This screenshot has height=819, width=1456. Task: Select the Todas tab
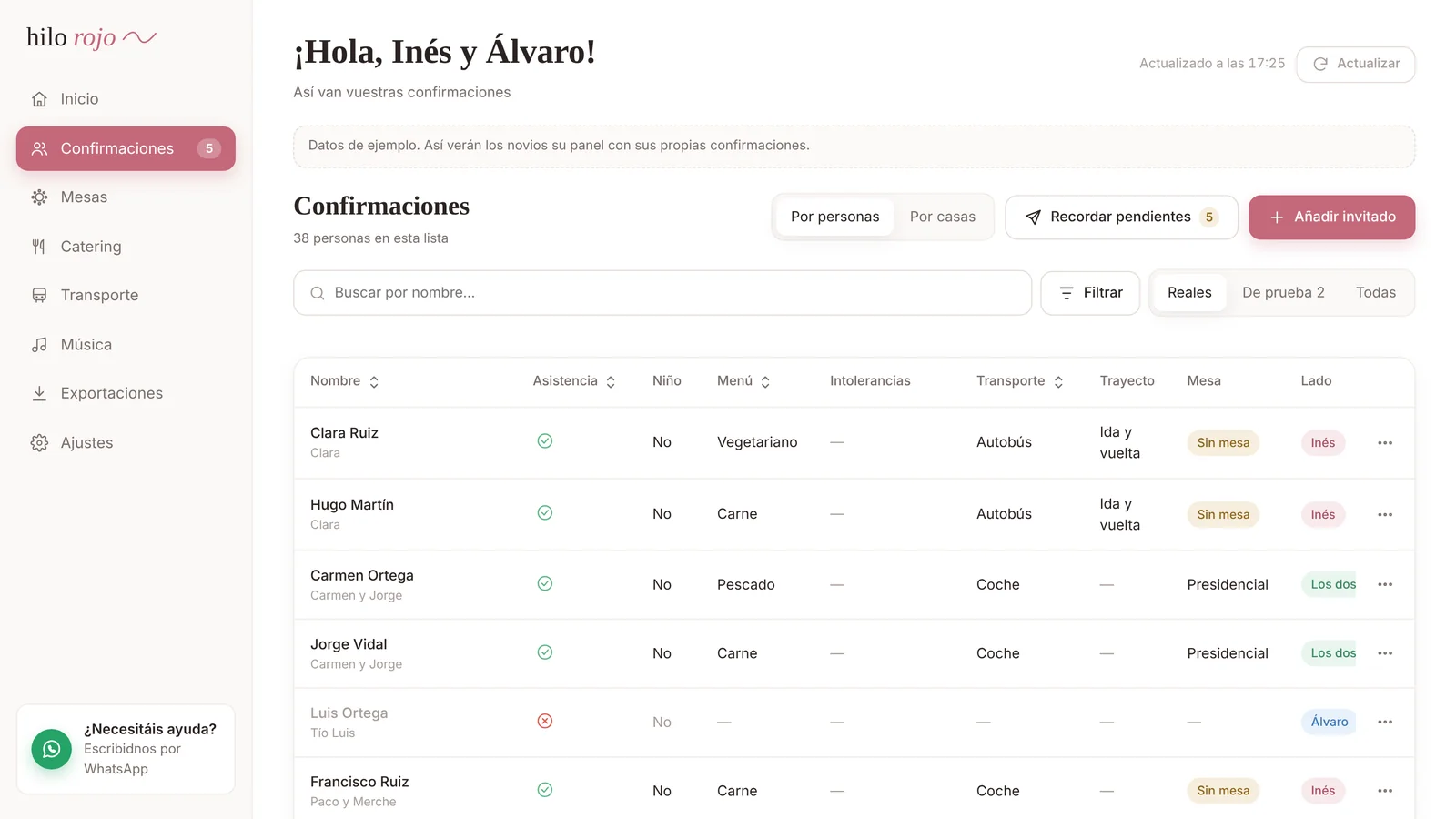pos(1375,293)
